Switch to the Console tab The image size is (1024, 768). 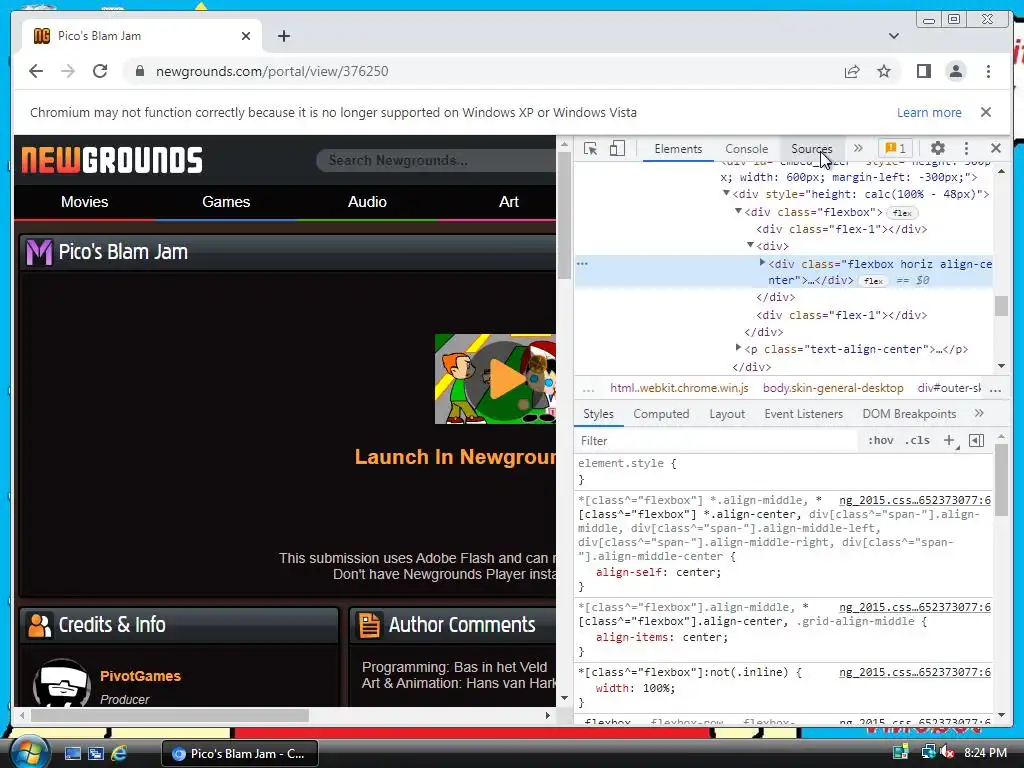tap(746, 149)
